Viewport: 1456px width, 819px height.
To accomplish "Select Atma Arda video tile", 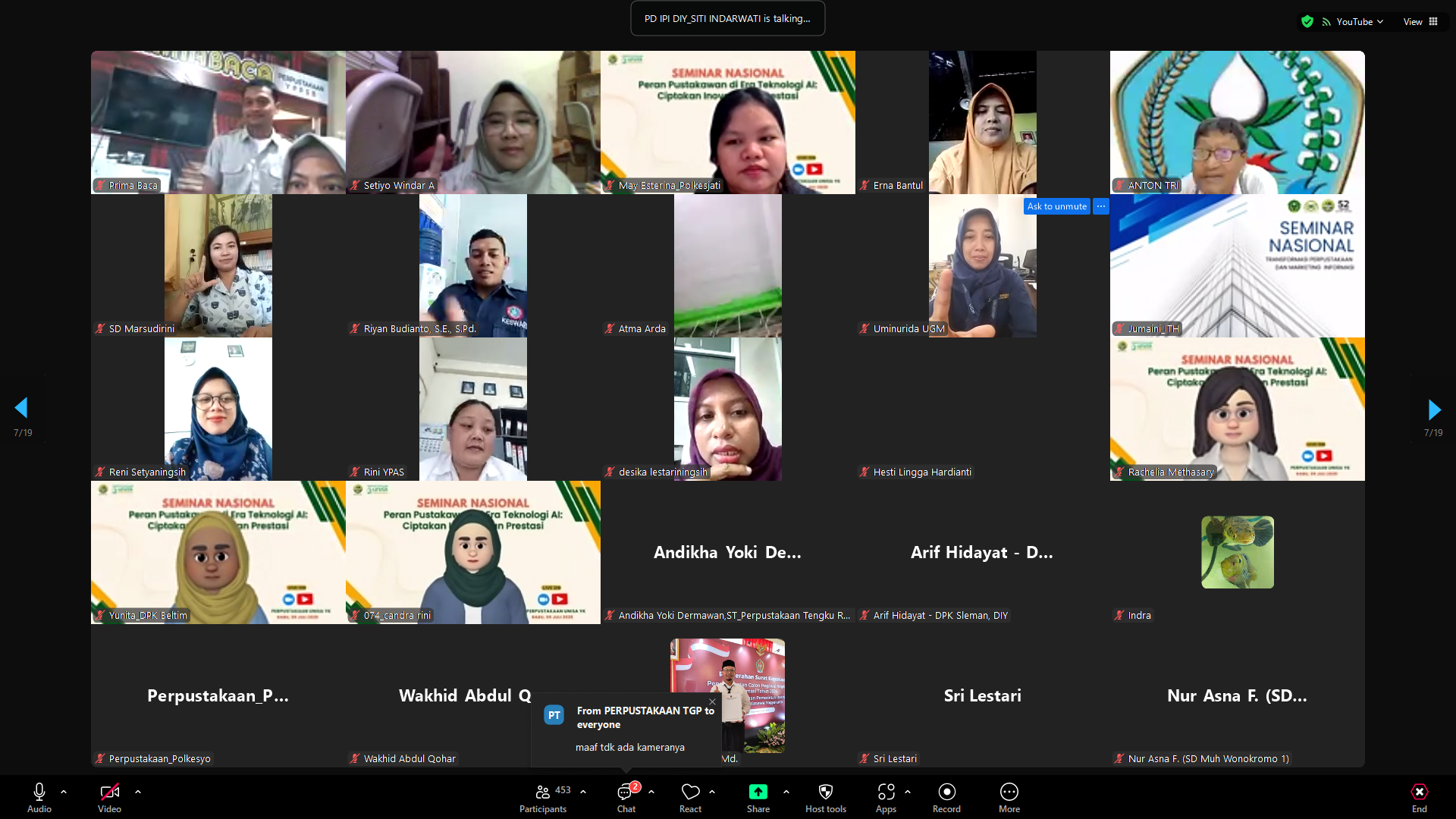I will (x=728, y=265).
